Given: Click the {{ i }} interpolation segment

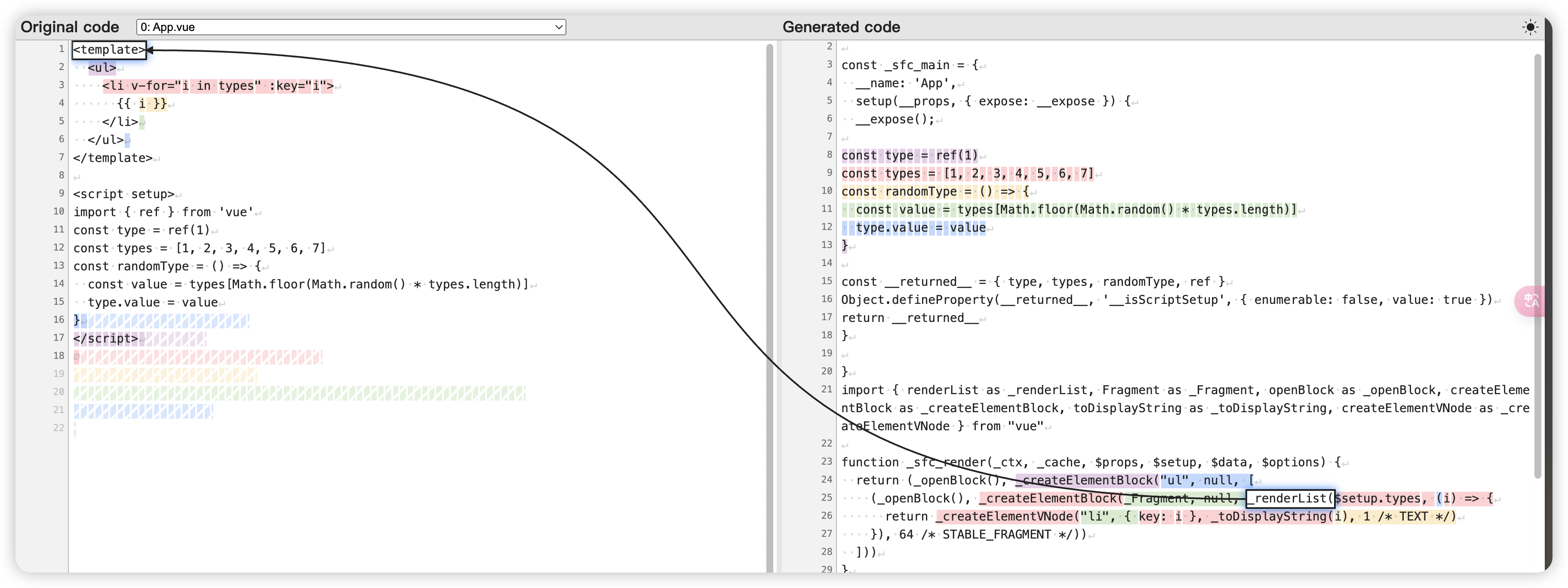Looking at the screenshot, I should pyautogui.click(x=142, y=104).
